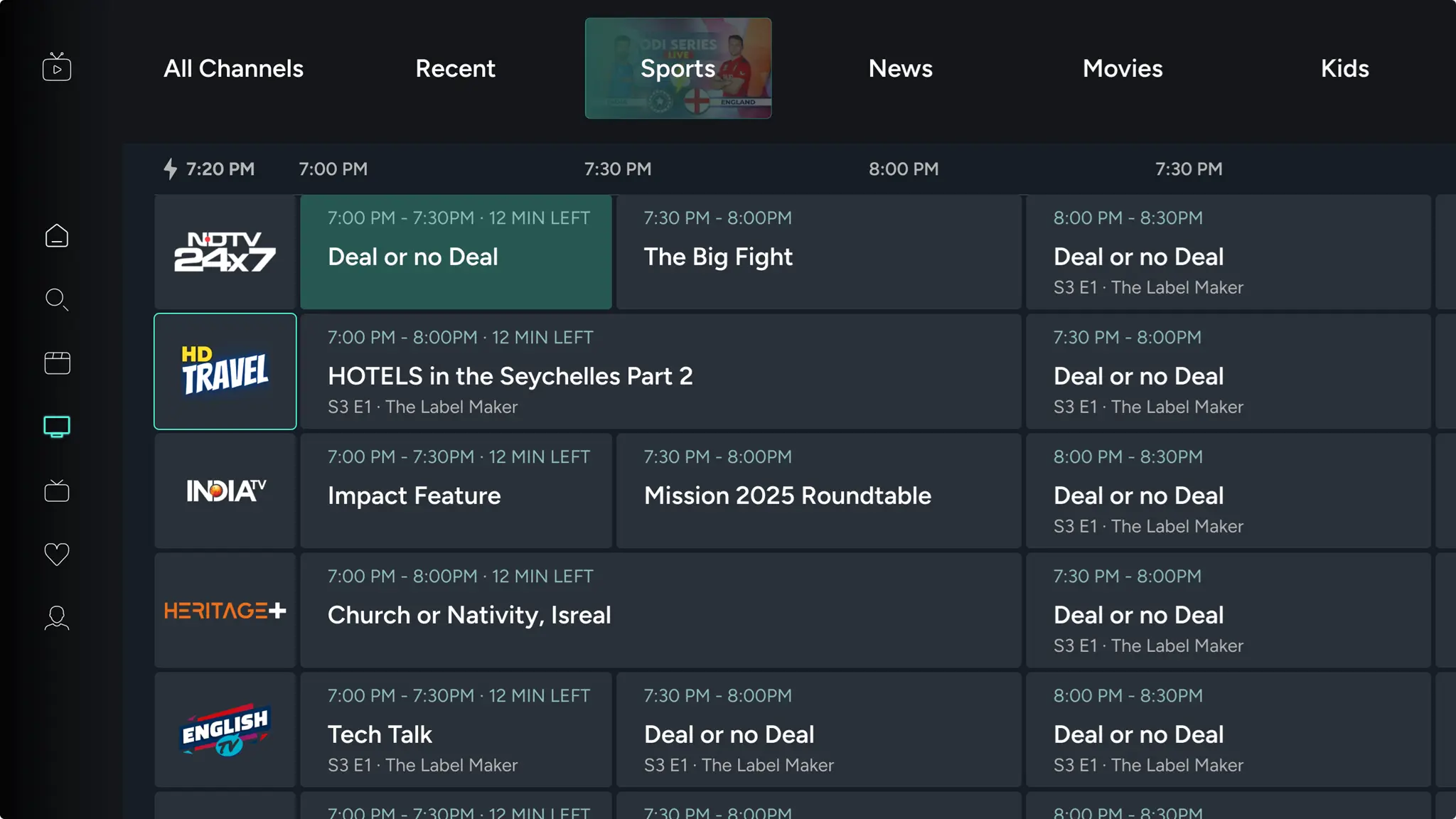Click the Sports ODI Series thumbnail

[678, 68]
